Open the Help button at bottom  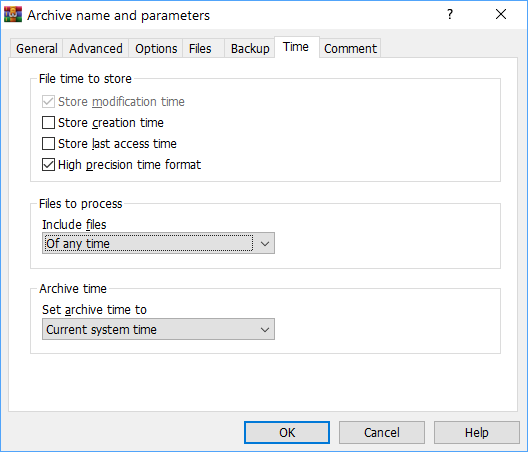click(x=476, y=432)
